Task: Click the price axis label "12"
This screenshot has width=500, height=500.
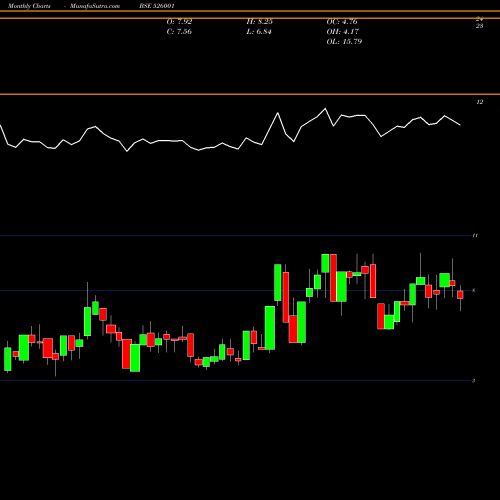Action: tap(479, 102)
